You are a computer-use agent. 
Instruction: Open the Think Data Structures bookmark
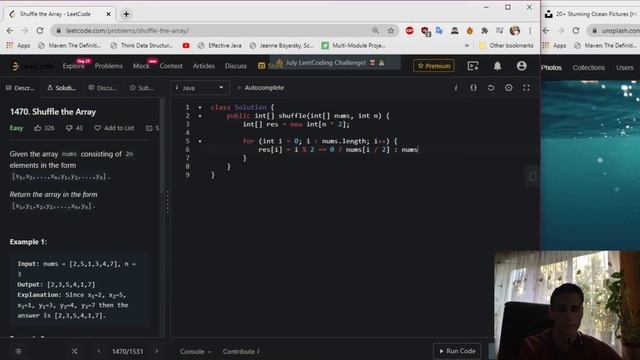(142, 45)
